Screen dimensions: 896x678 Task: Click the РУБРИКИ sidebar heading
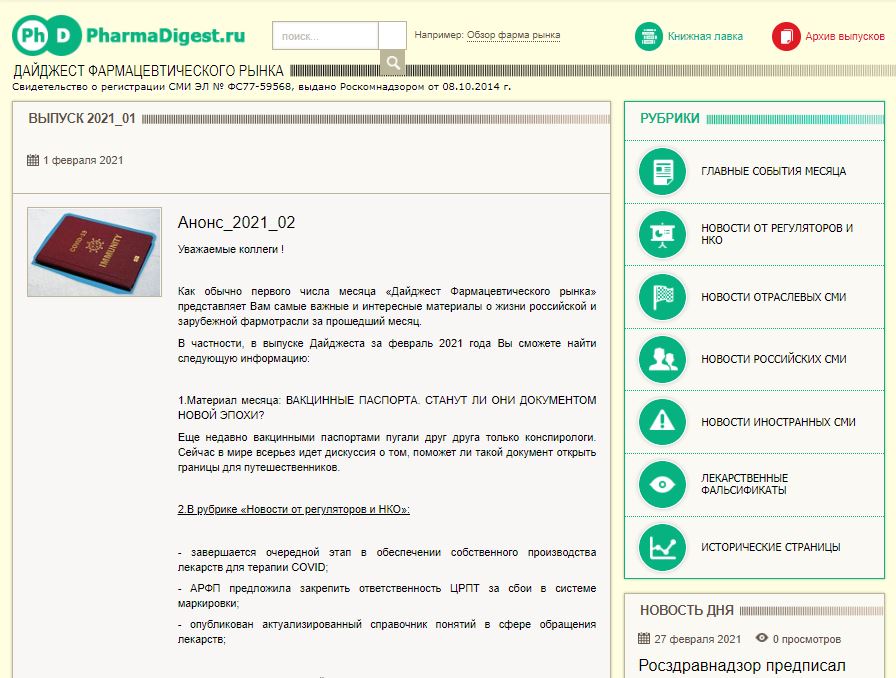click(670, 118)
